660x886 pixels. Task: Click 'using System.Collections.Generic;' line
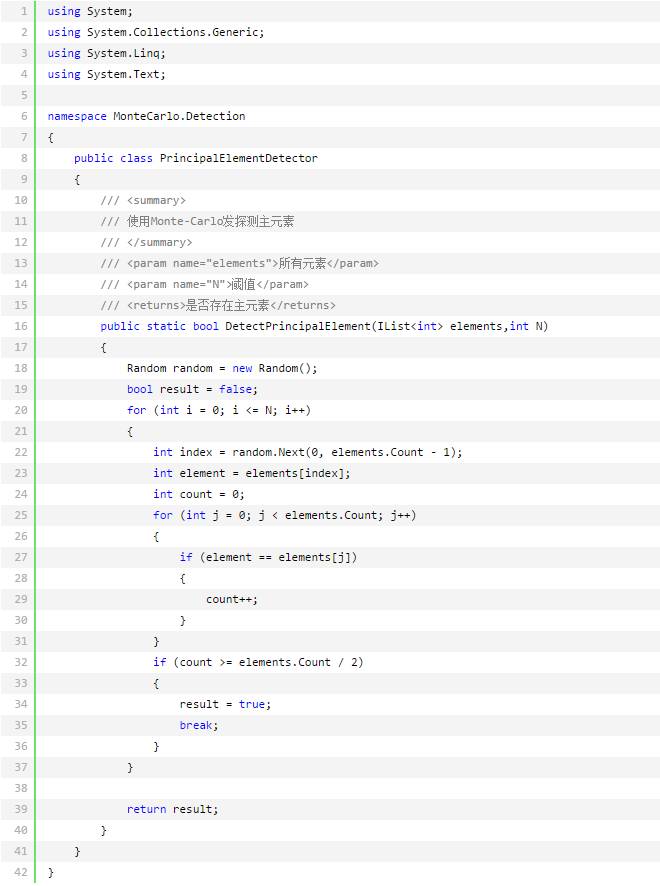pyautogui.click(x=155, y=32)
